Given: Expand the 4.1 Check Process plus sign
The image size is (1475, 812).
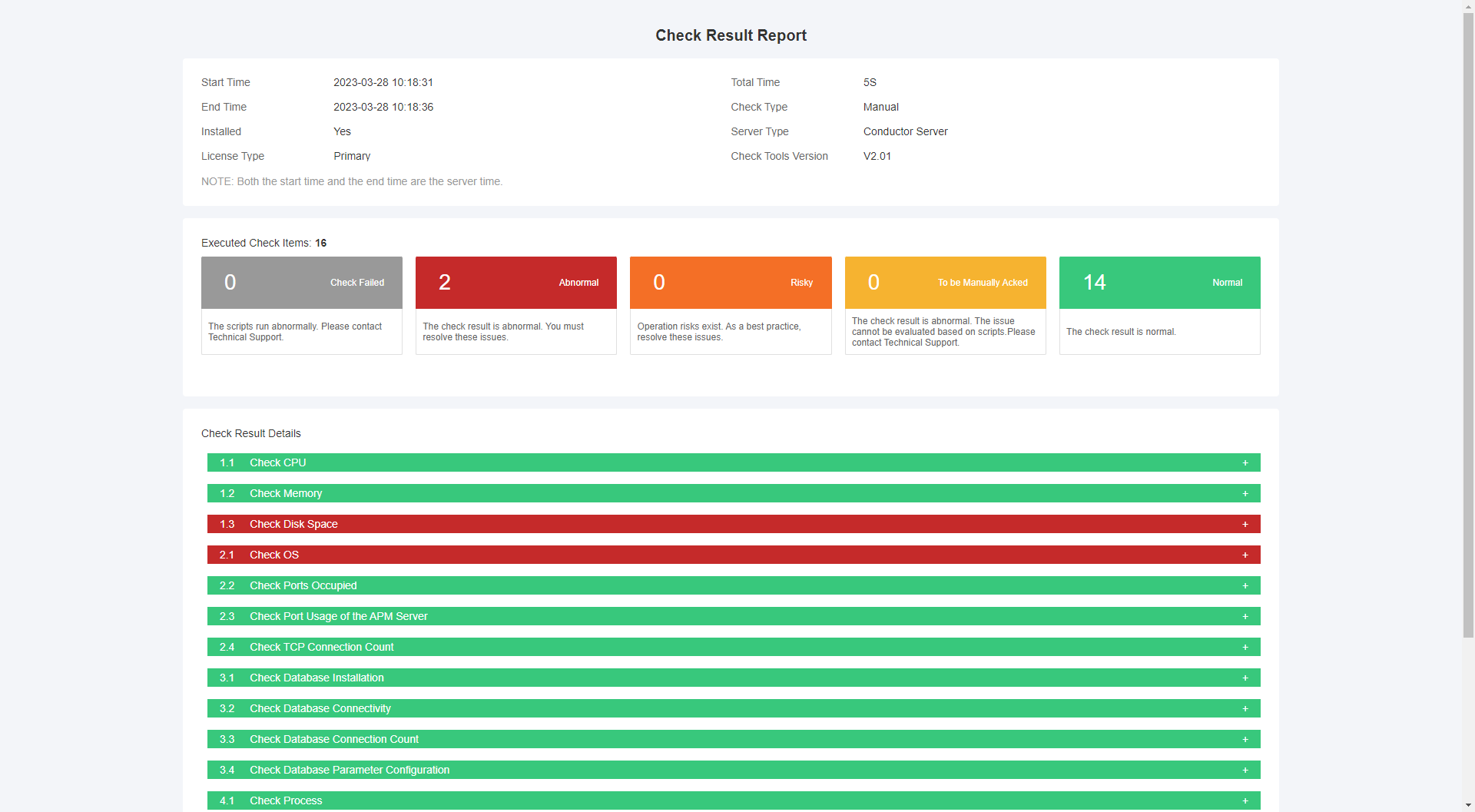Looking at the screenshot, I should pos(1245,800).
